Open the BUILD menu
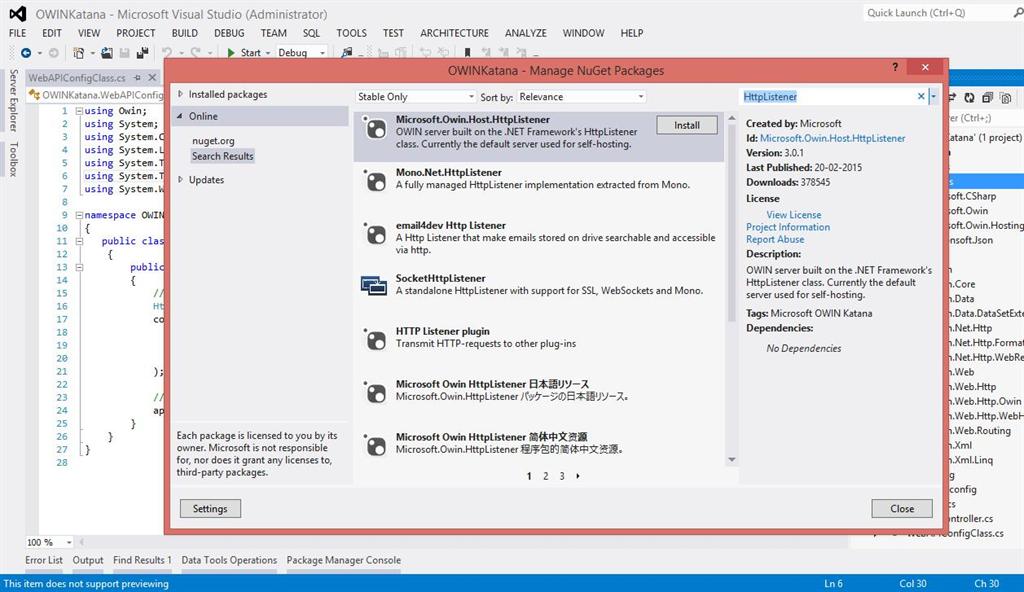Screen dimensions: 1024x592 pos(185,33)
